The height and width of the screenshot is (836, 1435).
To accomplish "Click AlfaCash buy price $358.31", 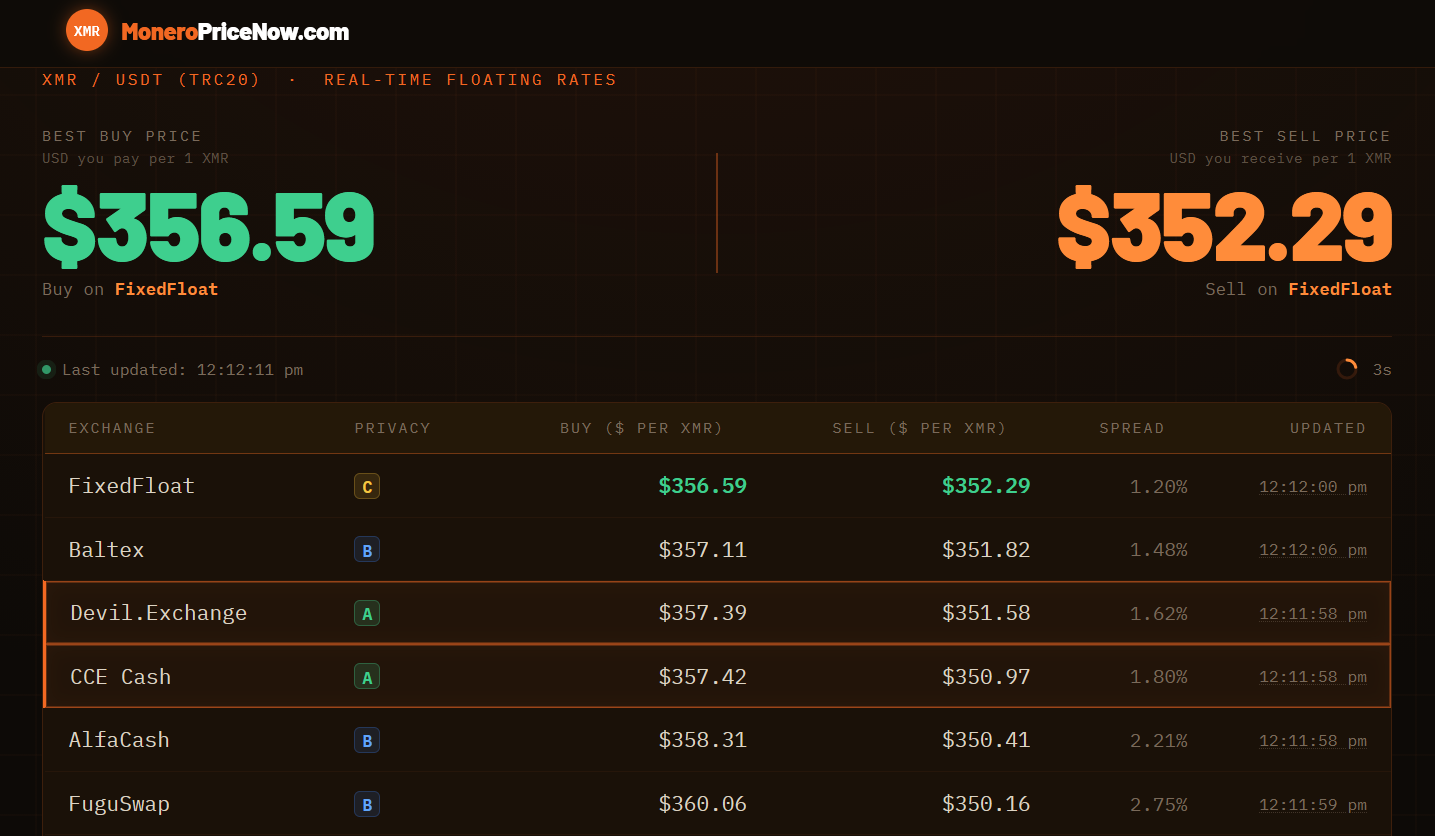I will click(x=703, y=740).
